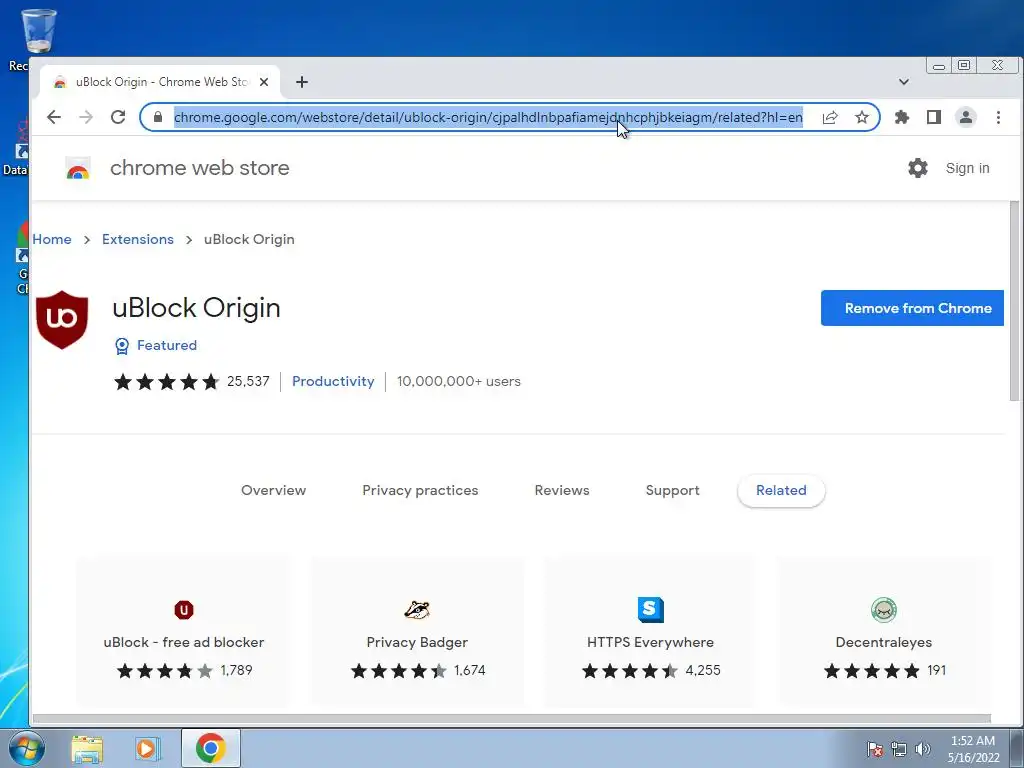
Task: Click the URL in the address bar
Action: coord(488,118)
